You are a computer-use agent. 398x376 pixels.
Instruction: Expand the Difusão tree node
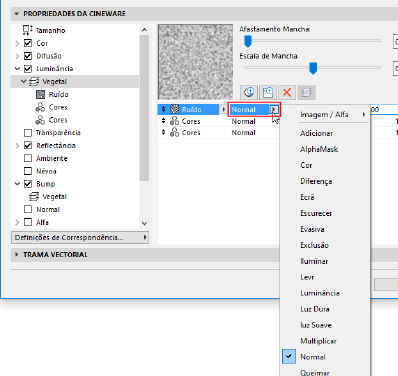point(17,56)
